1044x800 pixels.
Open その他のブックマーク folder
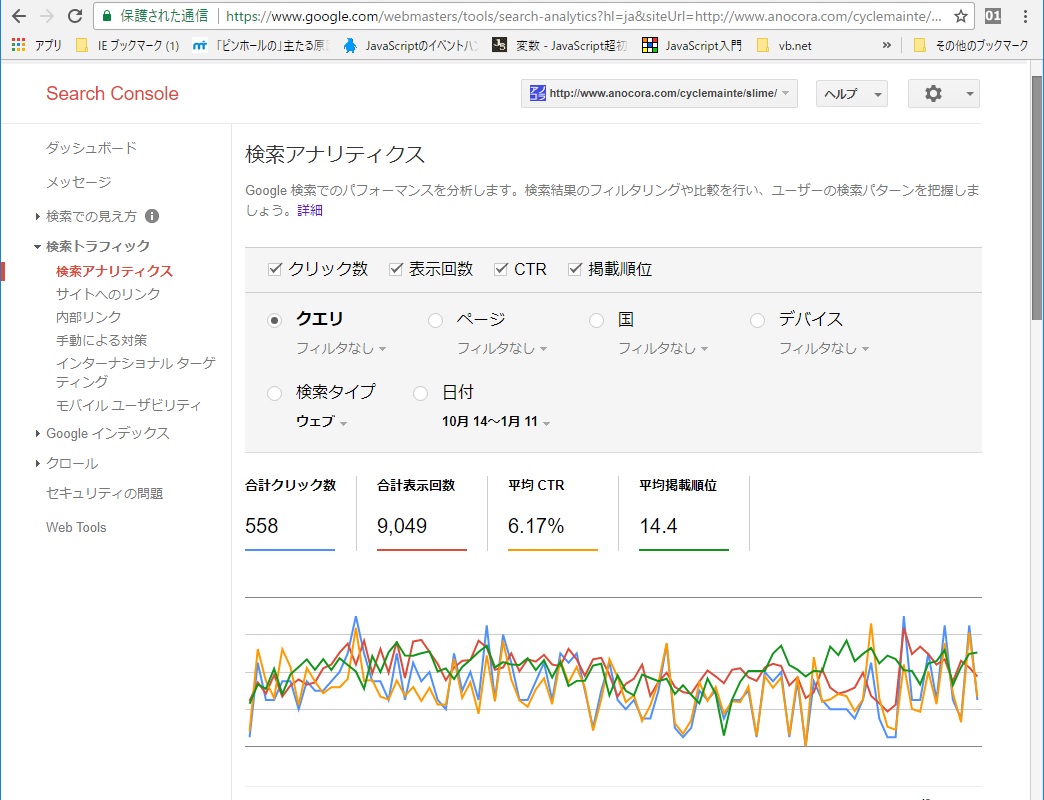971,45
